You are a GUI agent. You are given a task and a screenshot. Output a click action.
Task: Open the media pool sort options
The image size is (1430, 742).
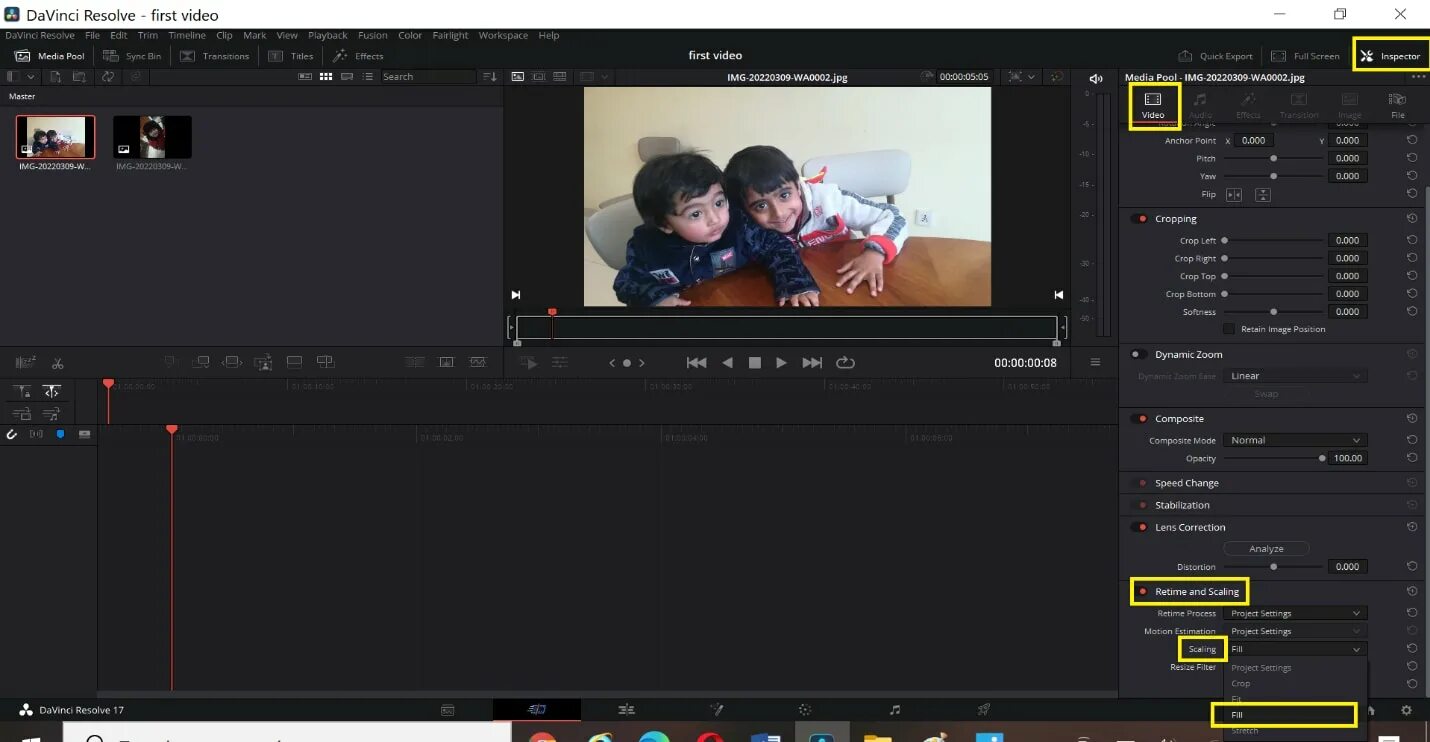tap(489, 76)
